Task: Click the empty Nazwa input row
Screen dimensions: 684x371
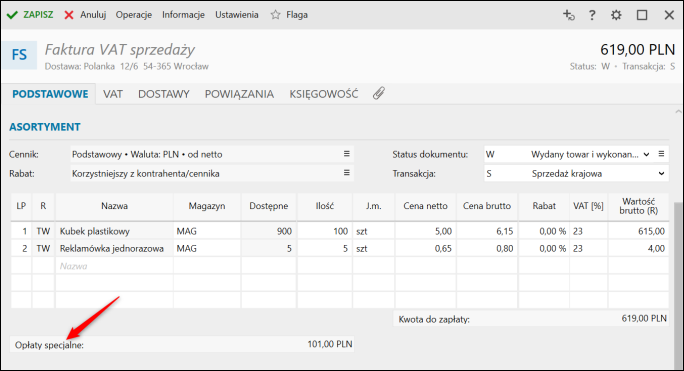Action: coord(114,266)
